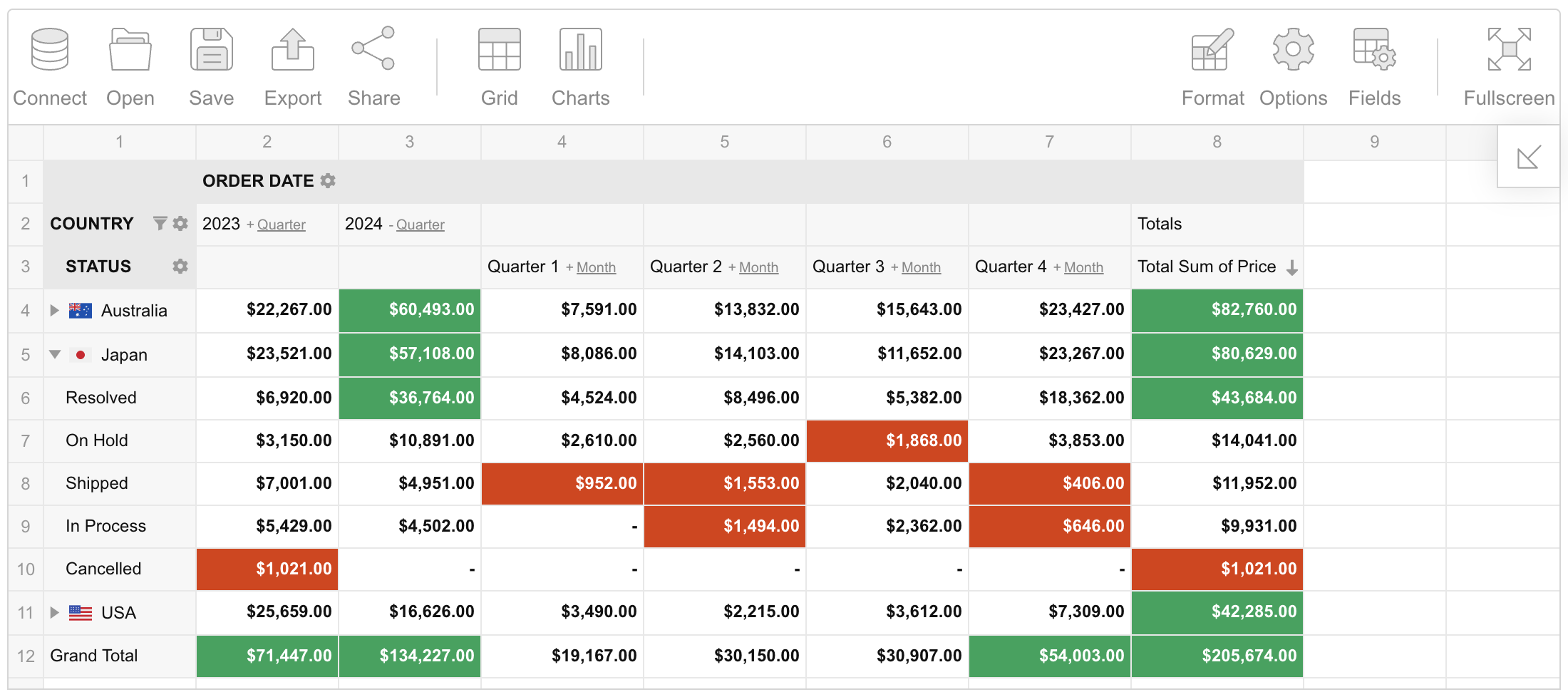This screenshot has width=1568, height=697.
Task: Select the $25,659.00 USA 2023 cell
Action: tap(267, 612)
